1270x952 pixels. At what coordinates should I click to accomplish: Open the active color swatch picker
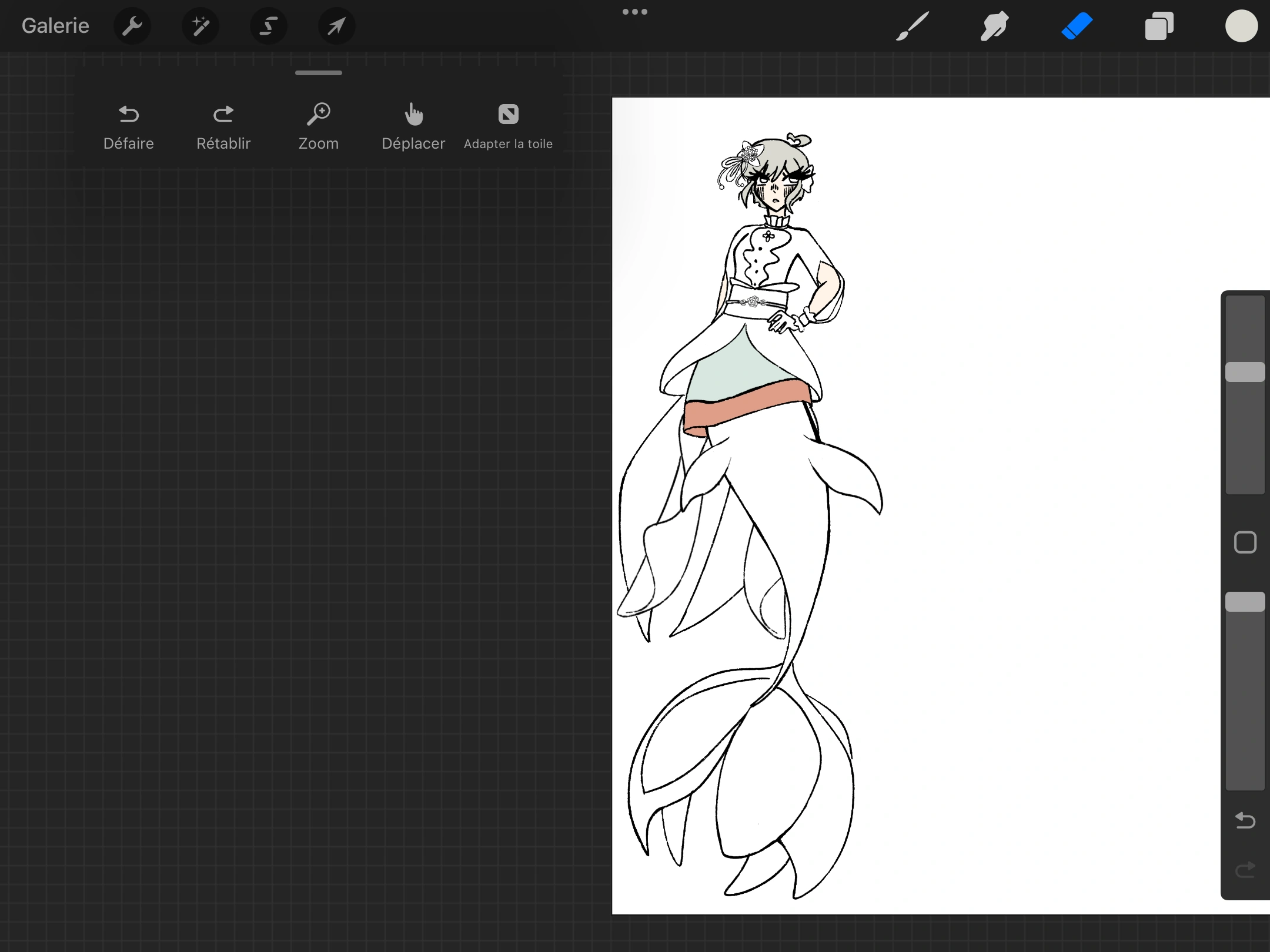pos(1242,25)
